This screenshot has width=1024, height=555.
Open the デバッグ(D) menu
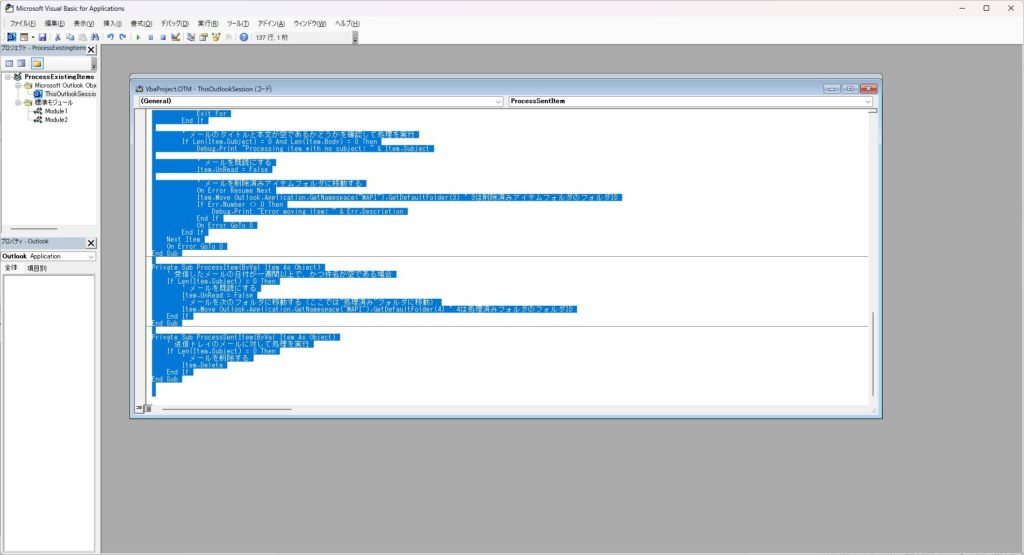point(174,23)
